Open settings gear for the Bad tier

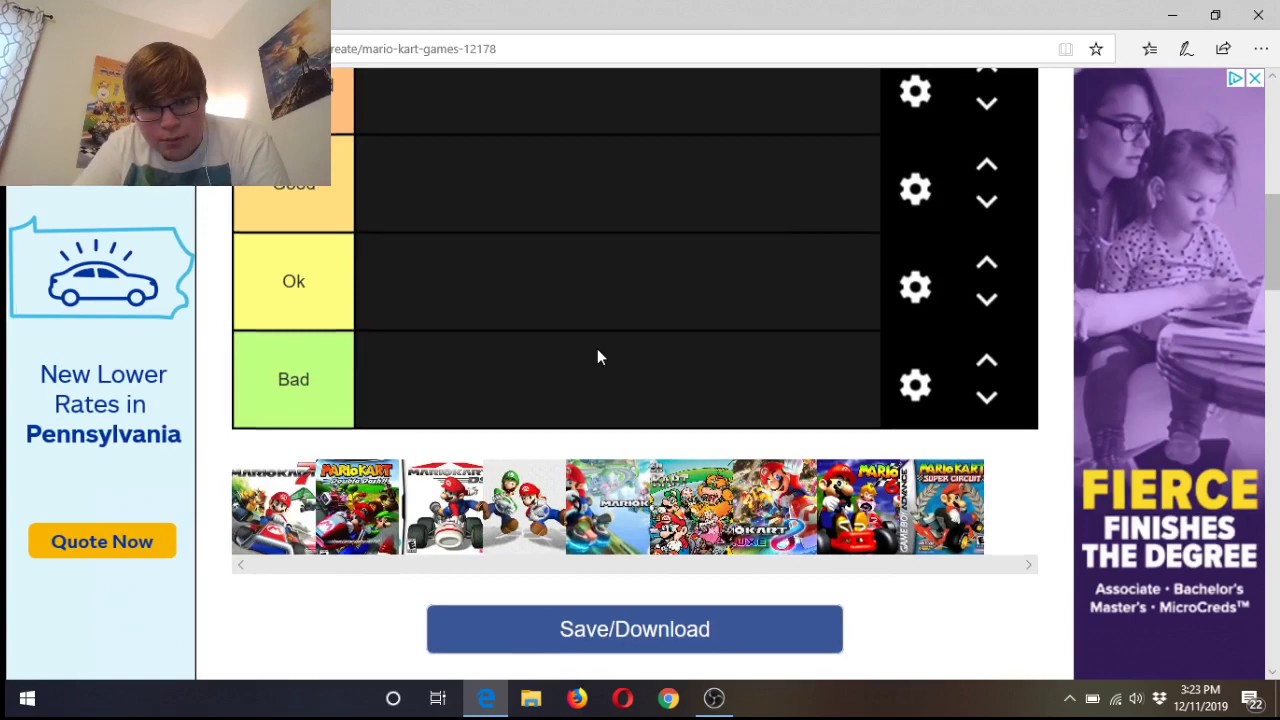915,385
